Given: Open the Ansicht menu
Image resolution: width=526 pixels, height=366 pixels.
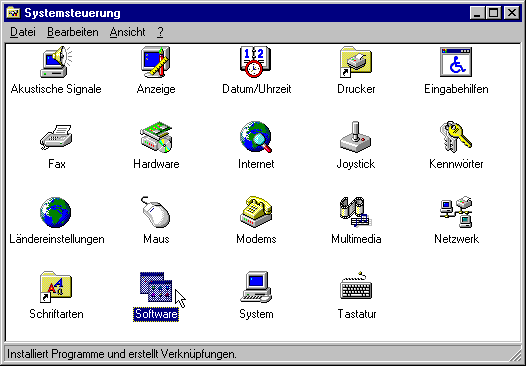Looking at the screenshot, I should (127, 32).
